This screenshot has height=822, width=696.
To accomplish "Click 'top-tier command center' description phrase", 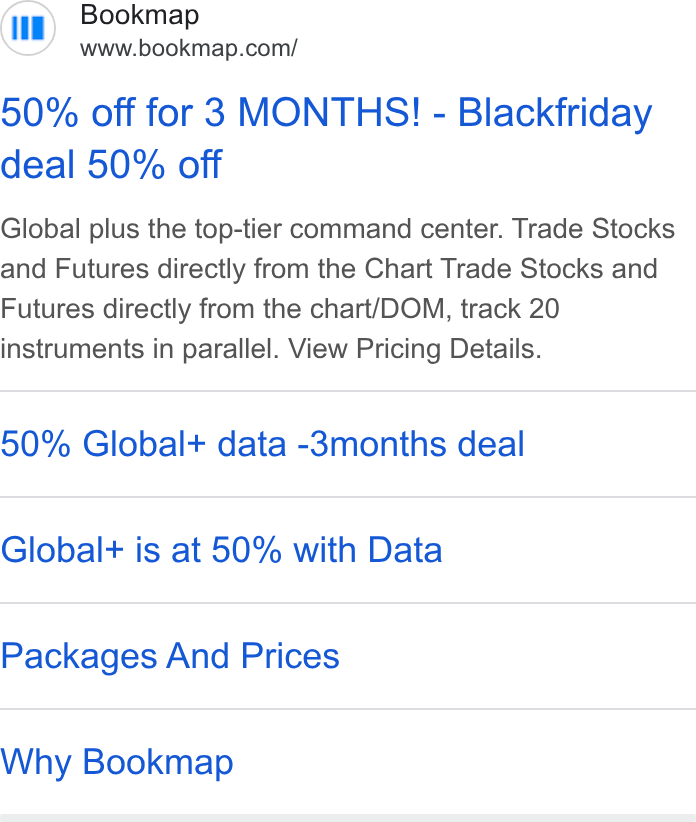I will [349, 229].
